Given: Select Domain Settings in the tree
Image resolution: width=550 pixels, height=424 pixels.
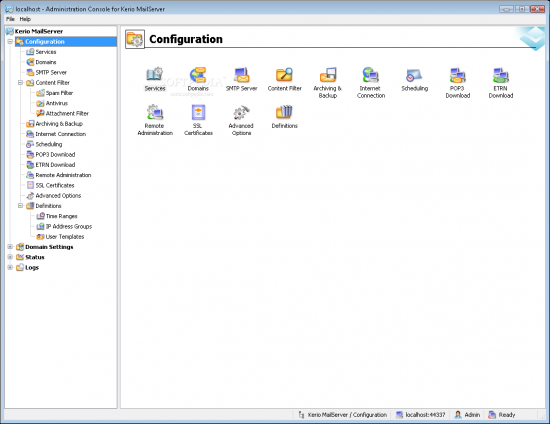Looking at the screenshot, I should 49,247.
